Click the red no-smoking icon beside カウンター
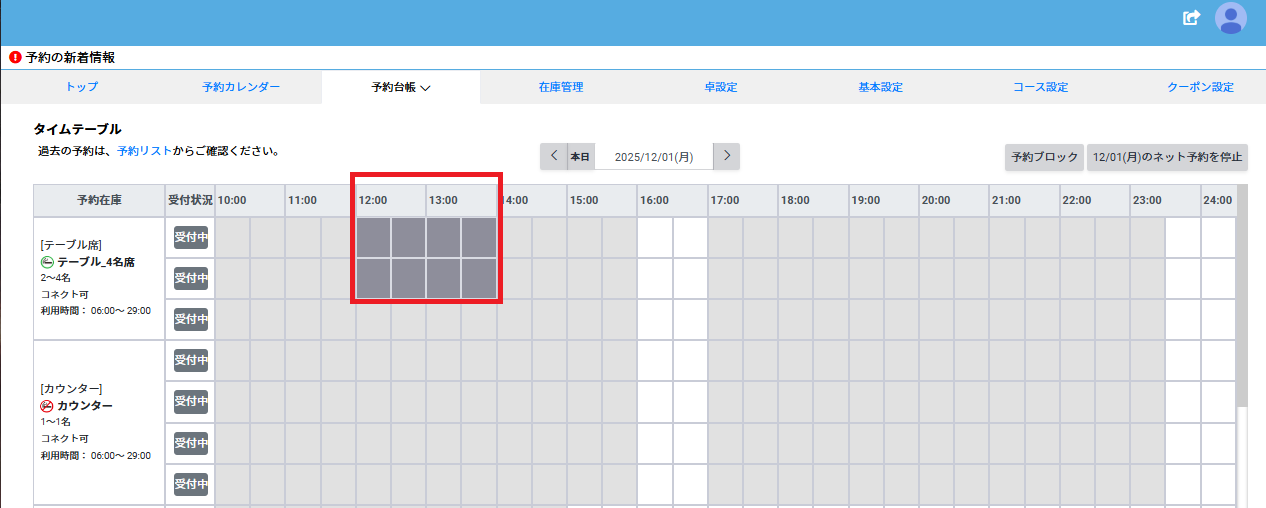The width and height of the screenshot is (1266, 508). tap(47, 406)
